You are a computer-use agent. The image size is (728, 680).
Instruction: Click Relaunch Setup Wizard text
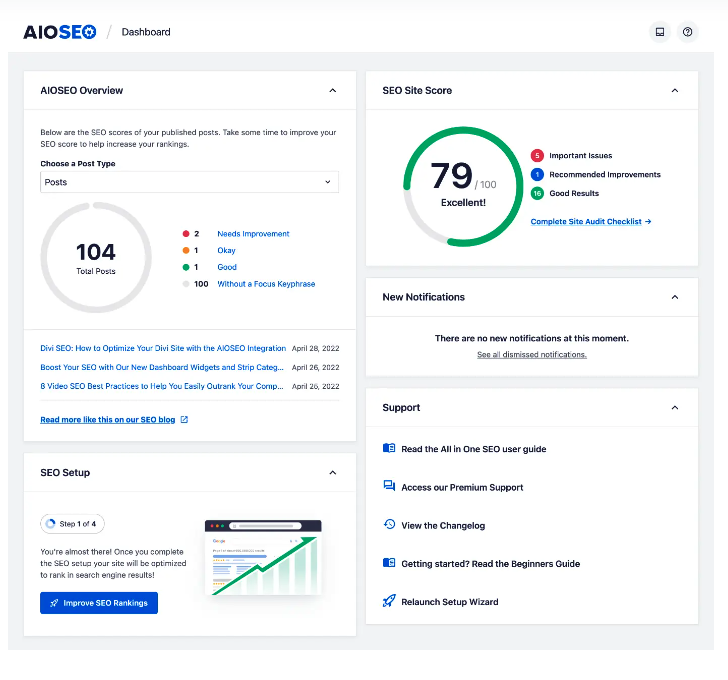(449, 602)
